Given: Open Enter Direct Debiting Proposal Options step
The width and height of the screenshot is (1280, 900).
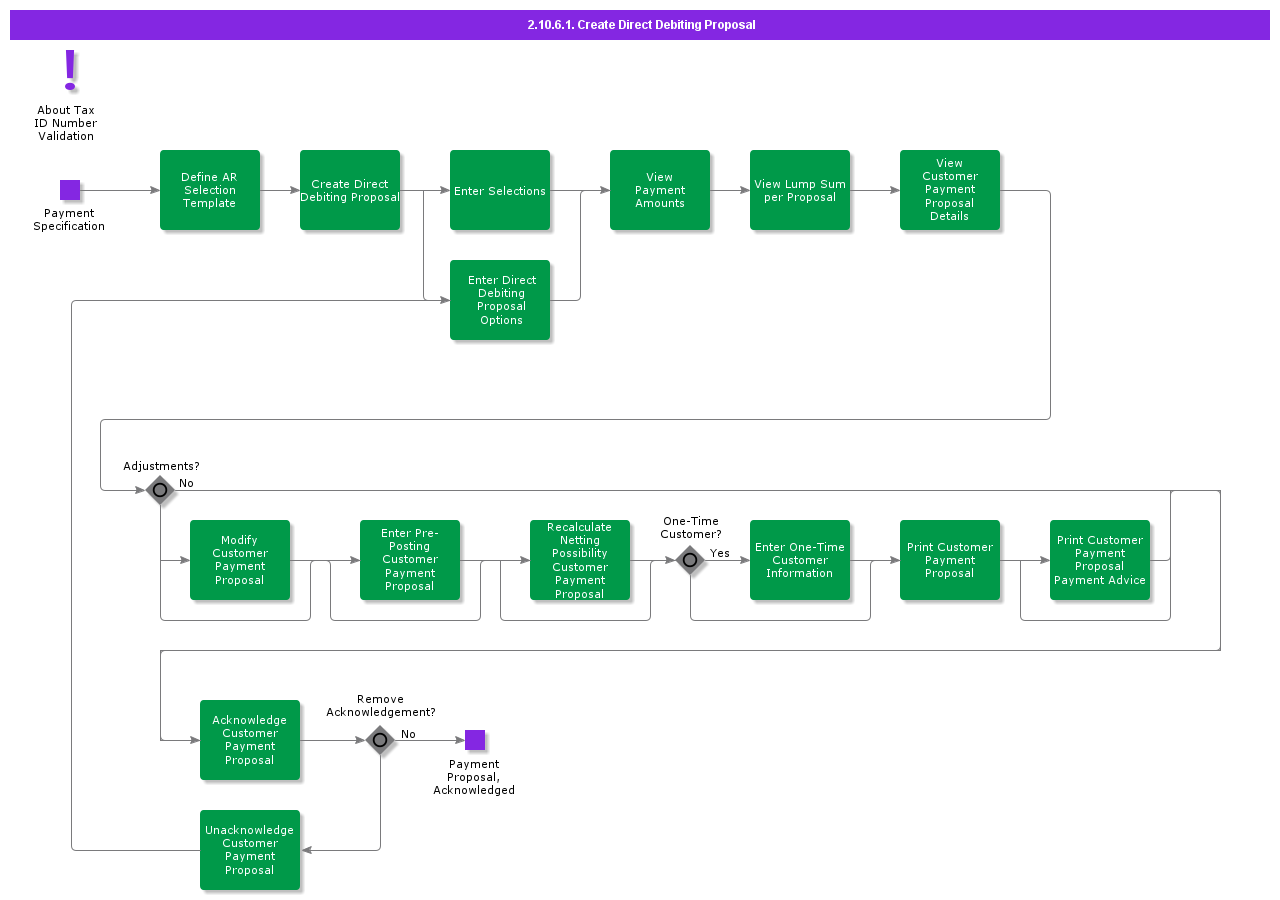Looking at the screenshot, I should point(500,300).
